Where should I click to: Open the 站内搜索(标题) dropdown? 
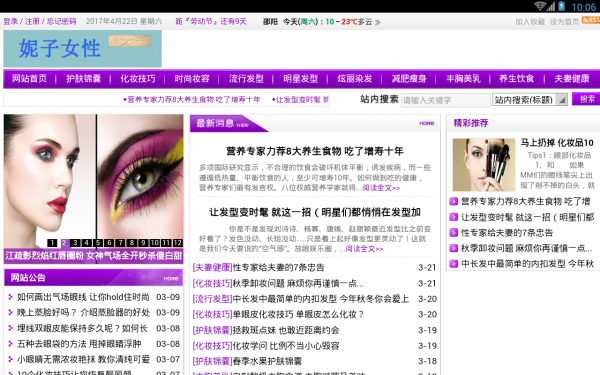(530, 100)
